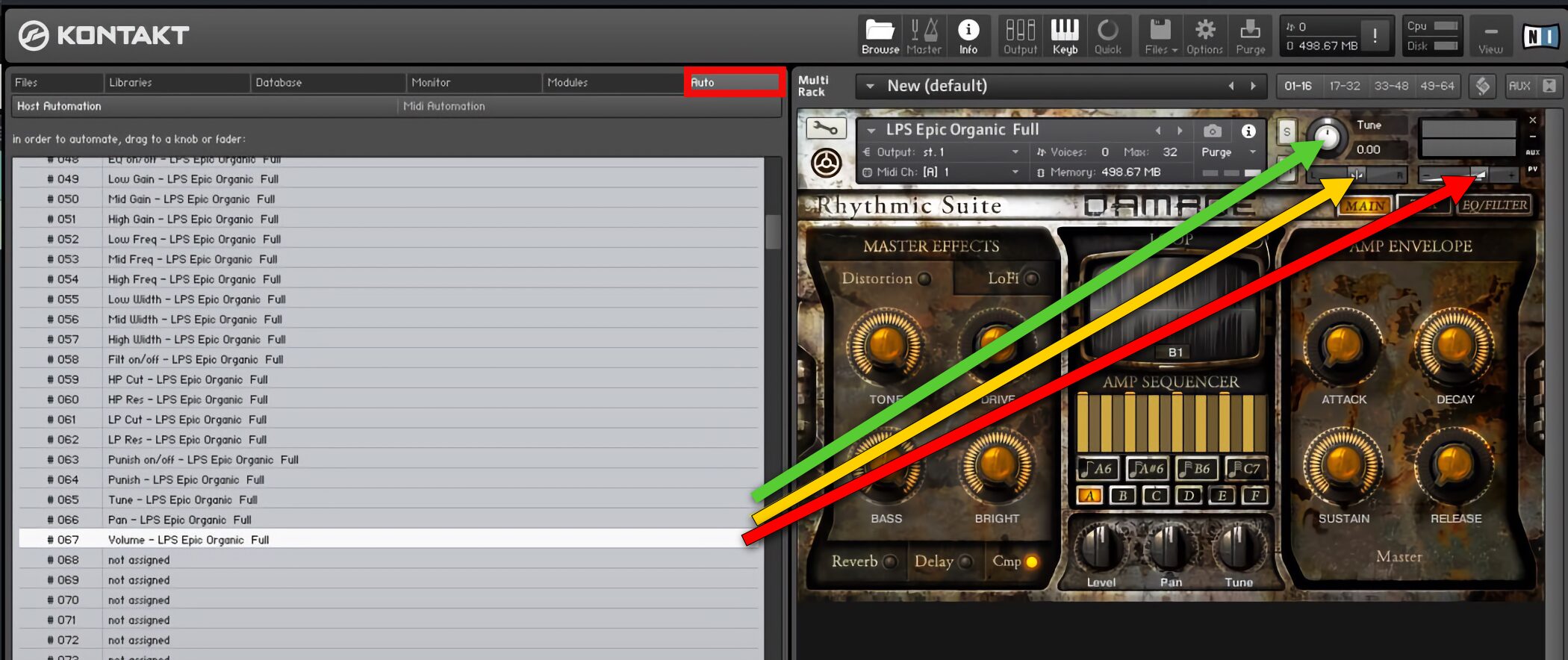Screen dimensions: 1568x660
Task: Click the rack workspace toggle icon
Action: [1483, 86]
